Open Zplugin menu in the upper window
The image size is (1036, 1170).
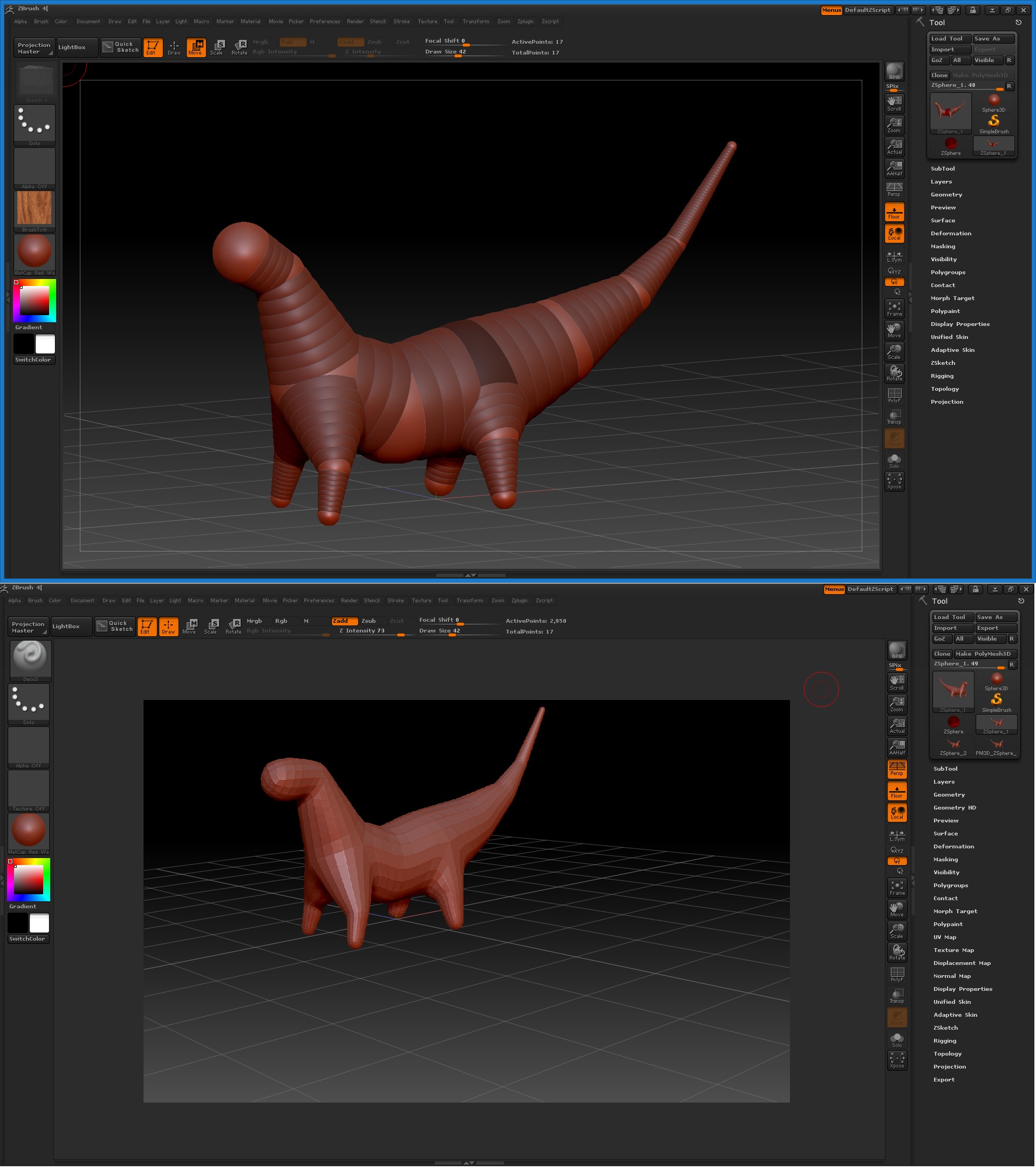[x=525, y=21]
